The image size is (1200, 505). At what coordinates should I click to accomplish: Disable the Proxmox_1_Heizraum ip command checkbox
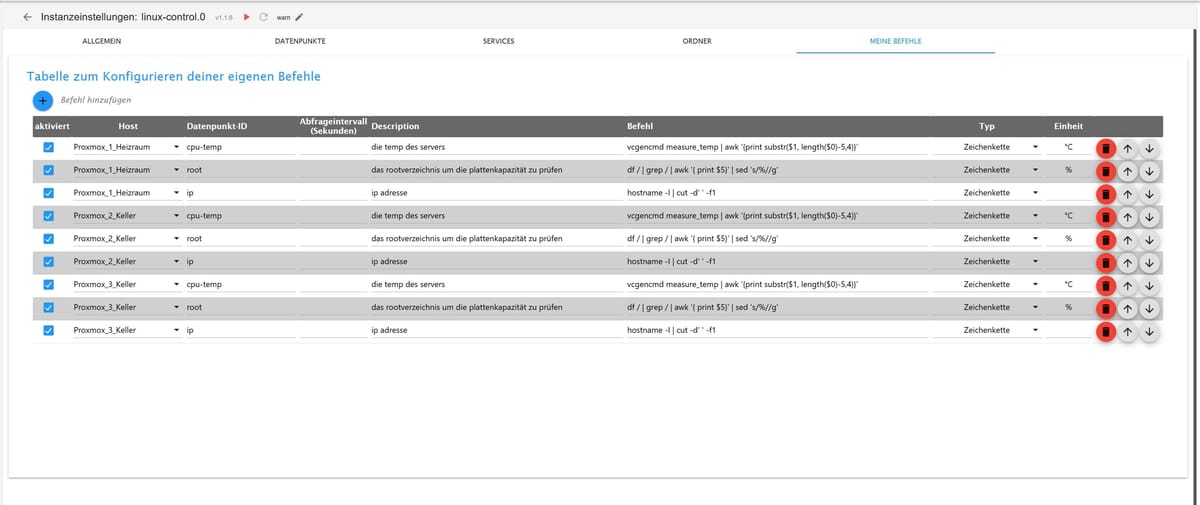click(48, 193)
